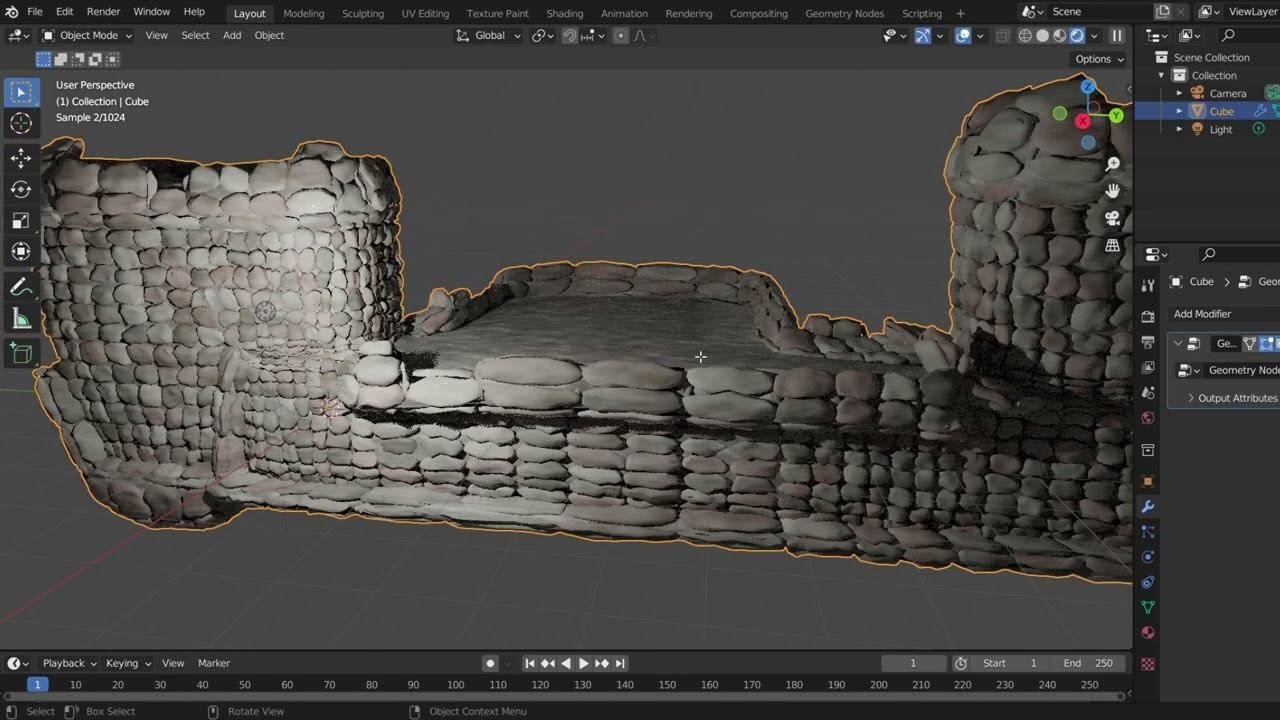Toggle viewport overlays button
This screenshot has height=720, width=1280.
click(x=963, y=35)
